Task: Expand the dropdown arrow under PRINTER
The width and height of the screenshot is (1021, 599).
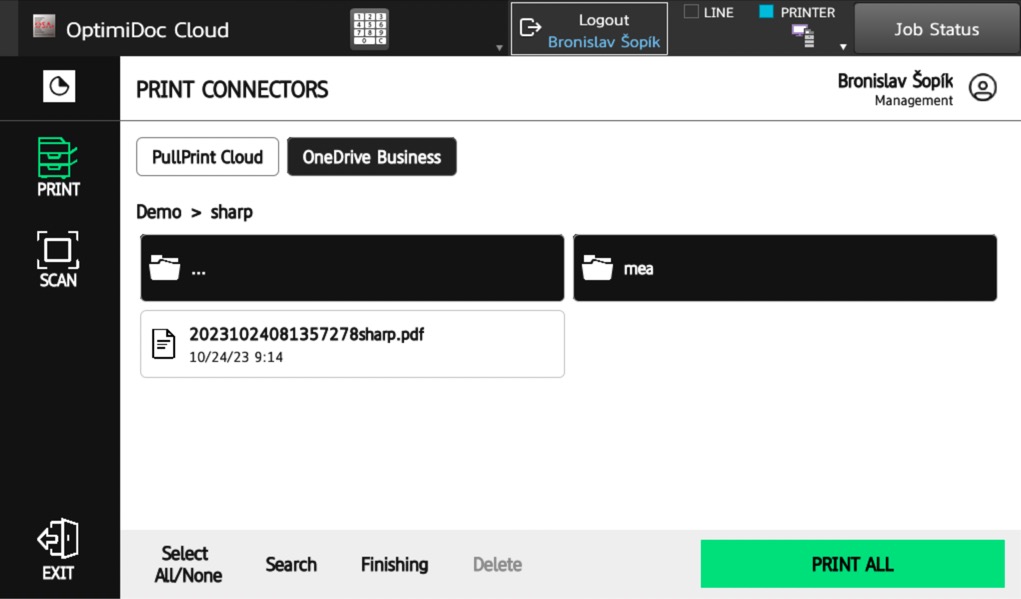Action: (843, 46)
